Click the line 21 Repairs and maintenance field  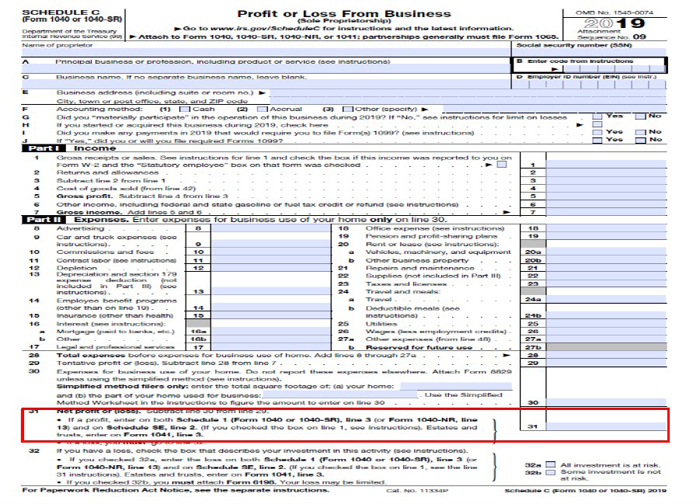point(607,268)
